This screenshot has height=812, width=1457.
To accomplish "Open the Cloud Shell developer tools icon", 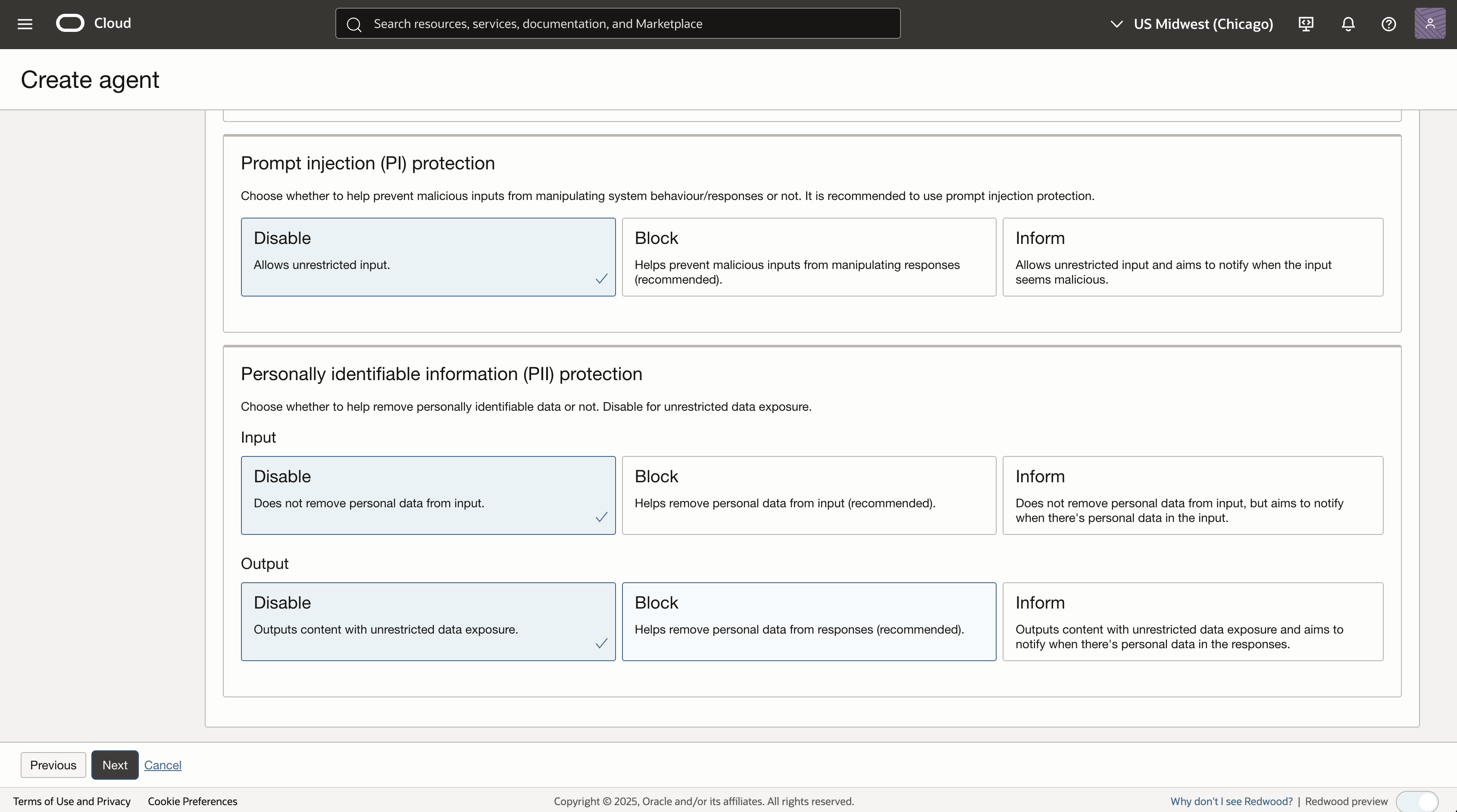I will point(1306,24).
